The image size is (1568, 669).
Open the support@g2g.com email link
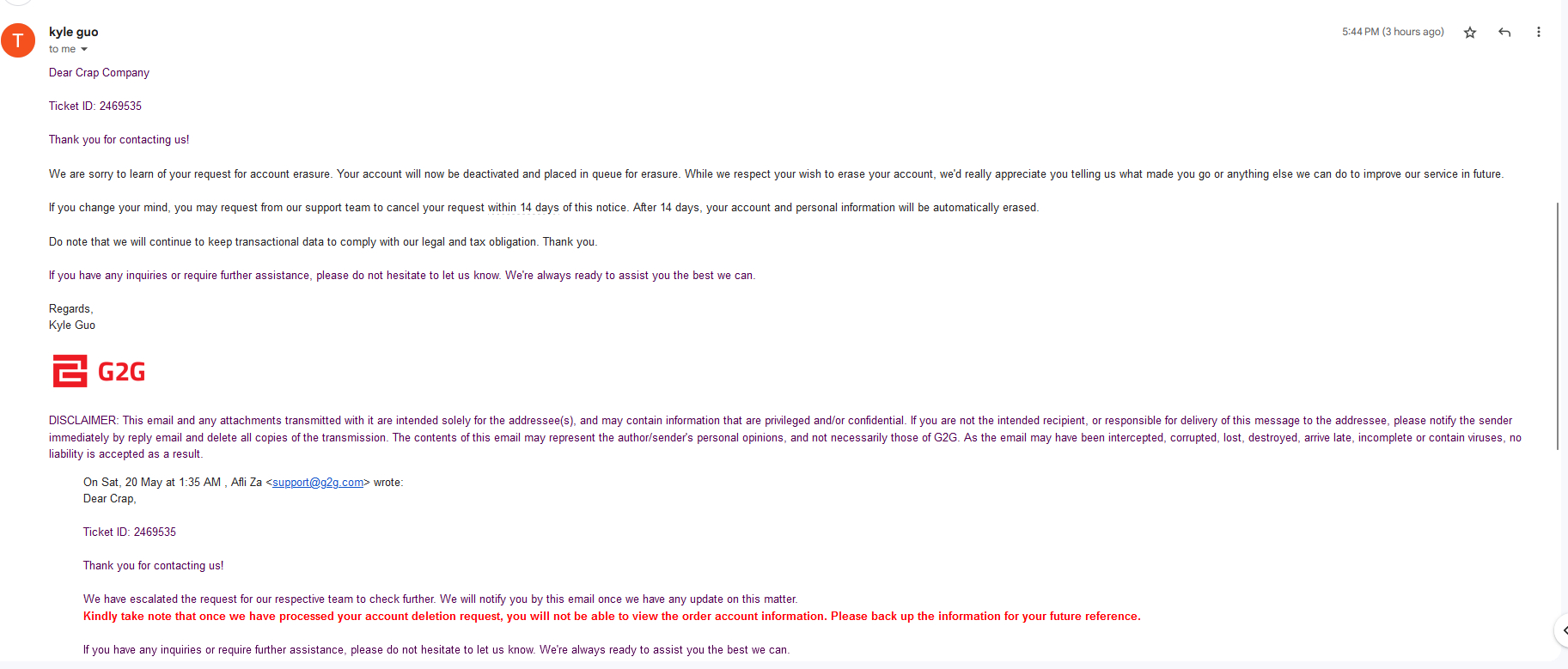point(318,483)
